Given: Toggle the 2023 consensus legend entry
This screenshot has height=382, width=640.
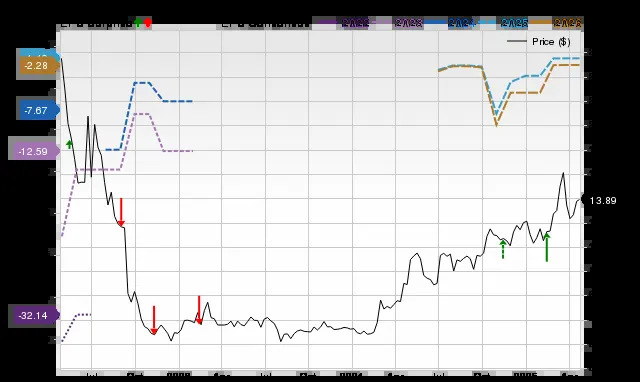Looking at the screenshot, I should [x=399, y=23].
